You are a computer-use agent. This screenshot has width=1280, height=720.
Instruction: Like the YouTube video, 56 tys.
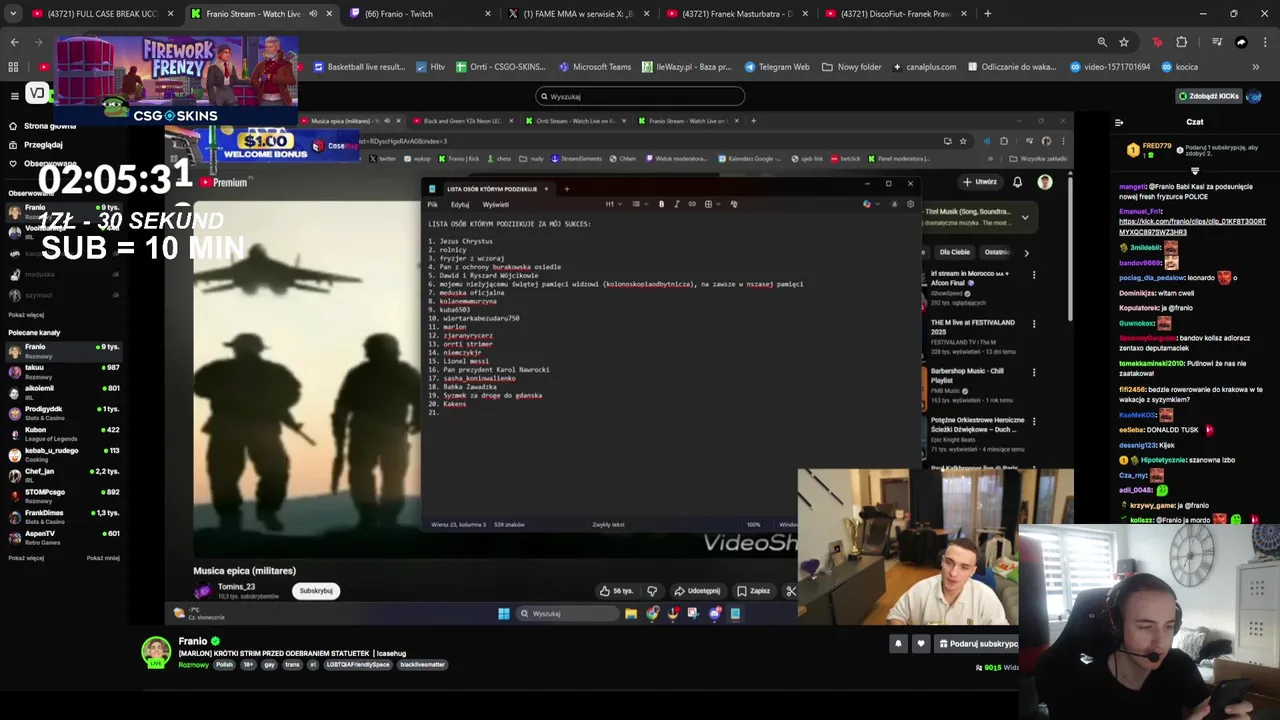pos(617,591)
